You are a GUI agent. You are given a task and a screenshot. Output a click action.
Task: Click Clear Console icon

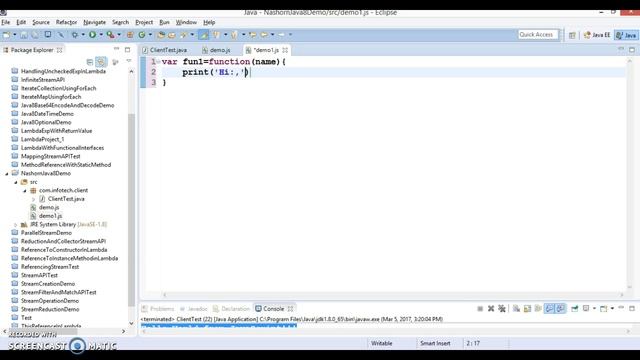click(x=516, y=309)
